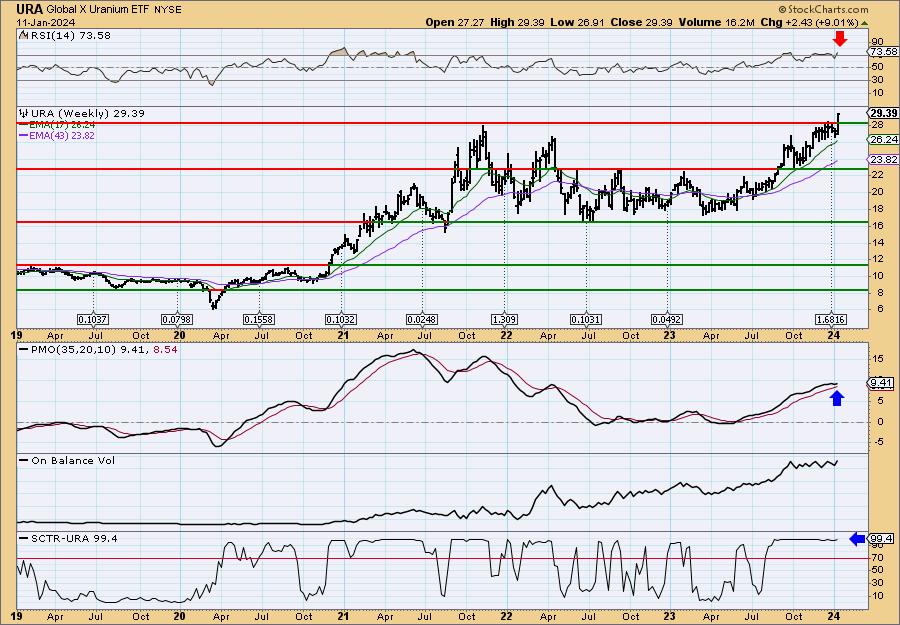Screen dimensions: 900x625
Task: Click the green up-triangle beside Chg
Action: coord(864,22)
